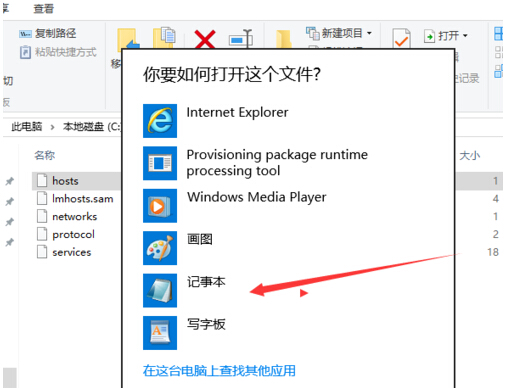Click the move-to folder icon in ribbon
The width and height of the screenshot is (520, 388).
click(128, 38)
